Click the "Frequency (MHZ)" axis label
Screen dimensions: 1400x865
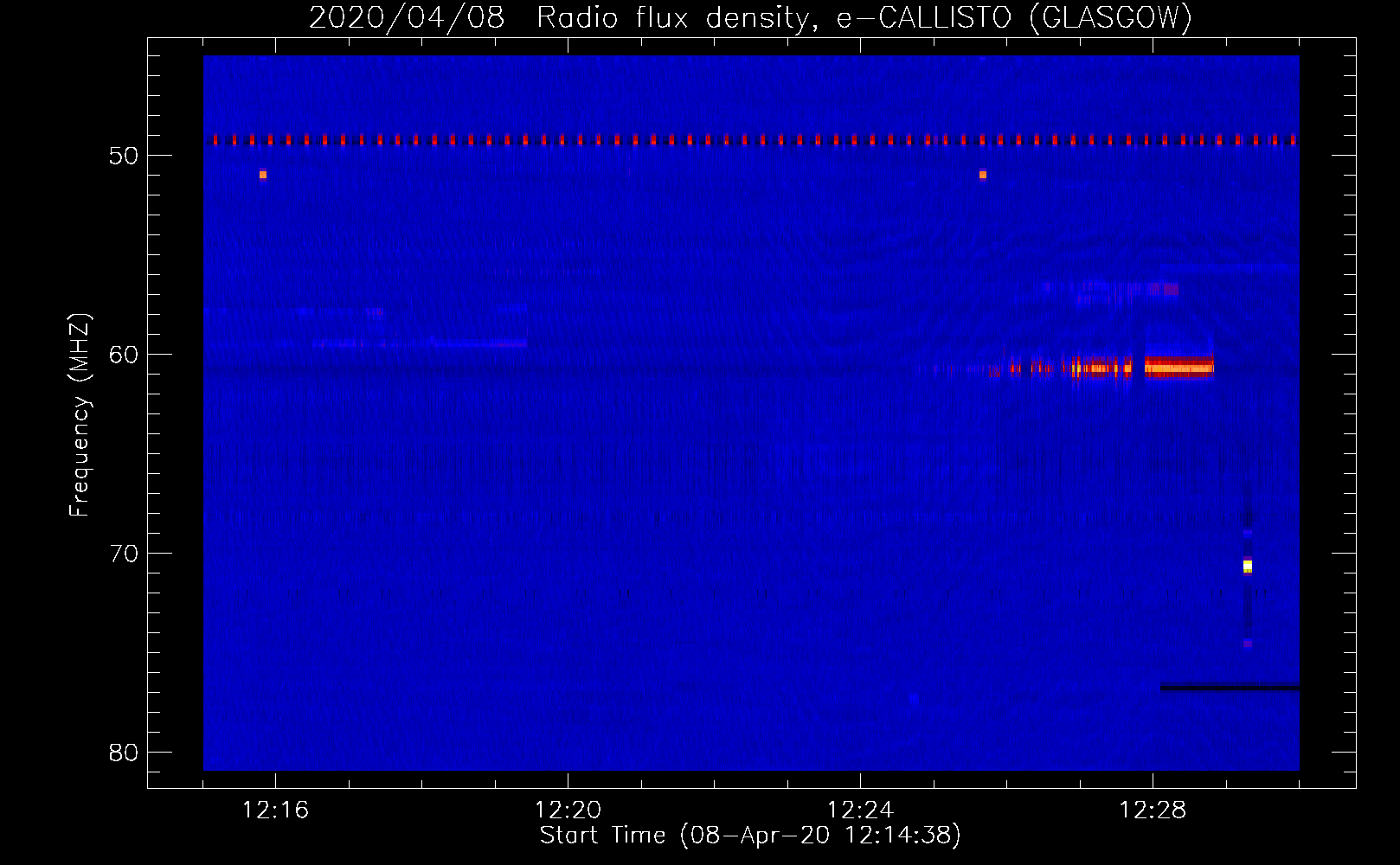coord(79,415)
